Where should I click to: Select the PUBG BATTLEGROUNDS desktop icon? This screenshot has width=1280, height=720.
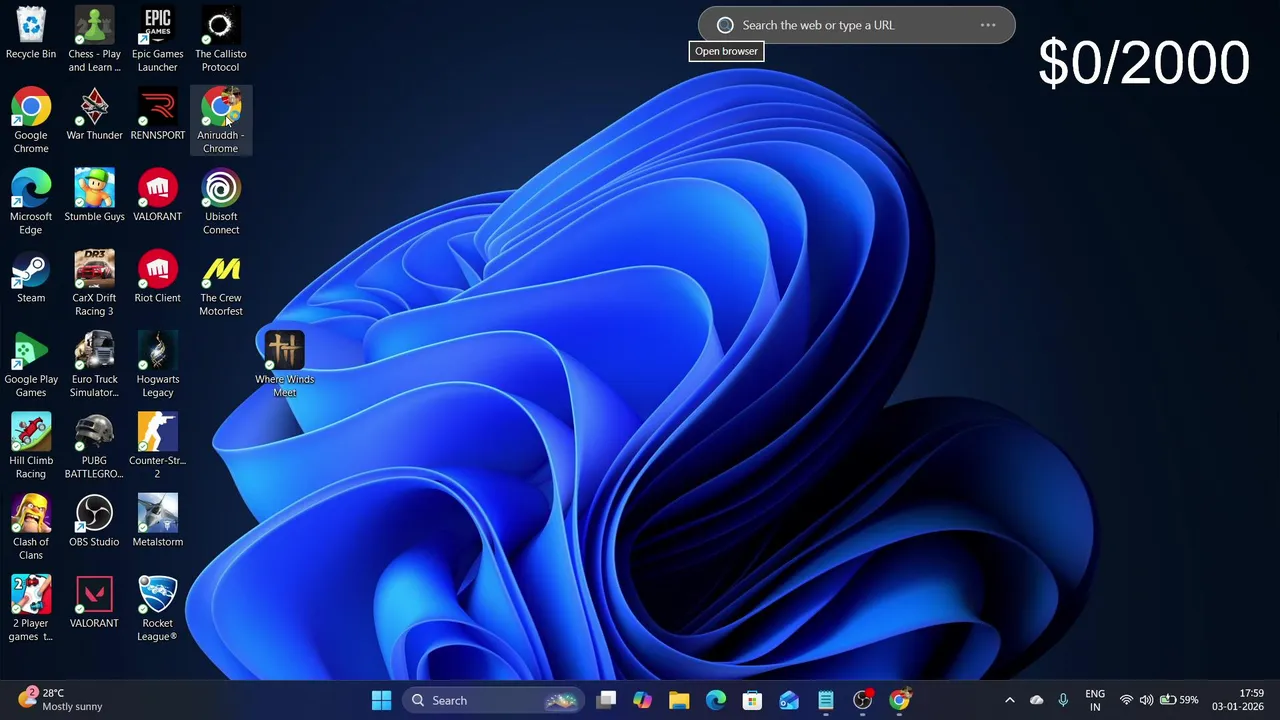pos(94,446)
